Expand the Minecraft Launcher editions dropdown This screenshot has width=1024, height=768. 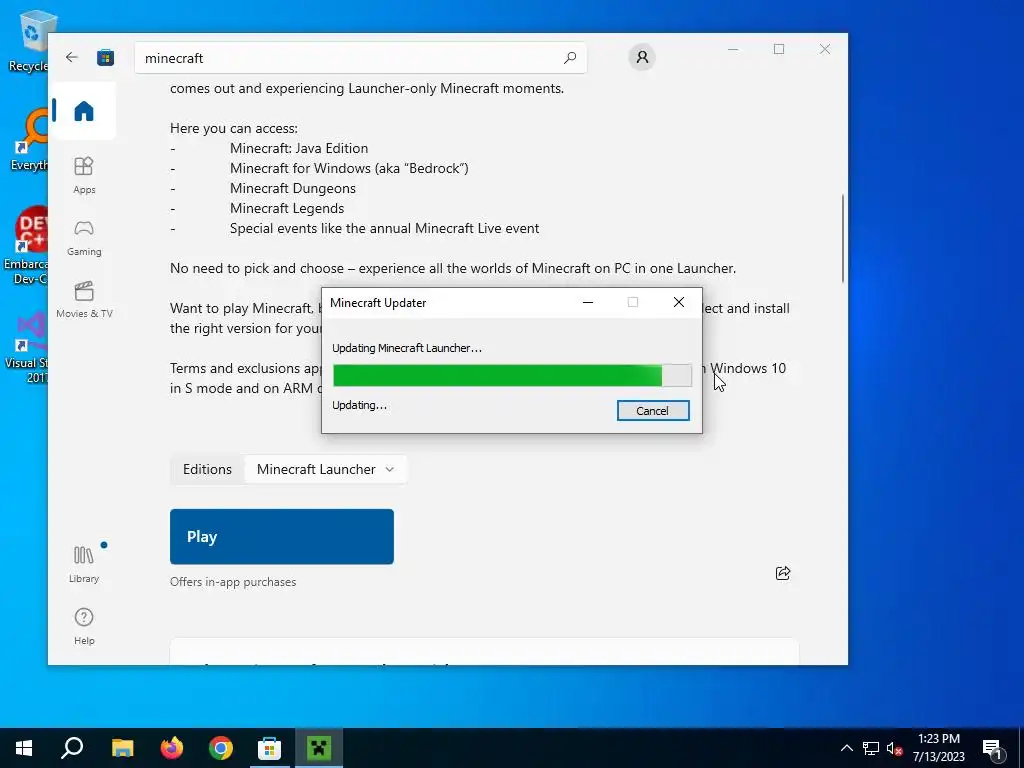[x=325, y=469]
